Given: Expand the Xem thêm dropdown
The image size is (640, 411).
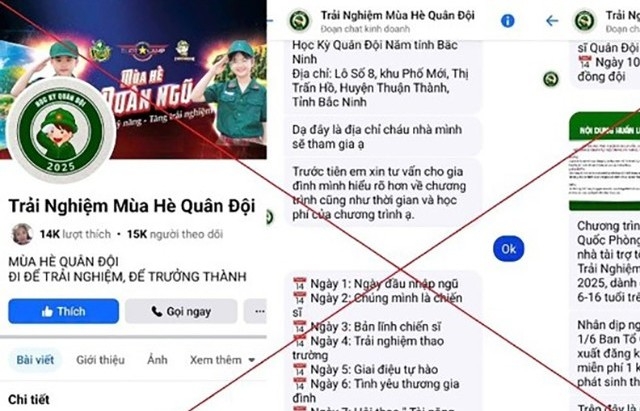Looking at the screenshot, I should [x=222, y=360].
